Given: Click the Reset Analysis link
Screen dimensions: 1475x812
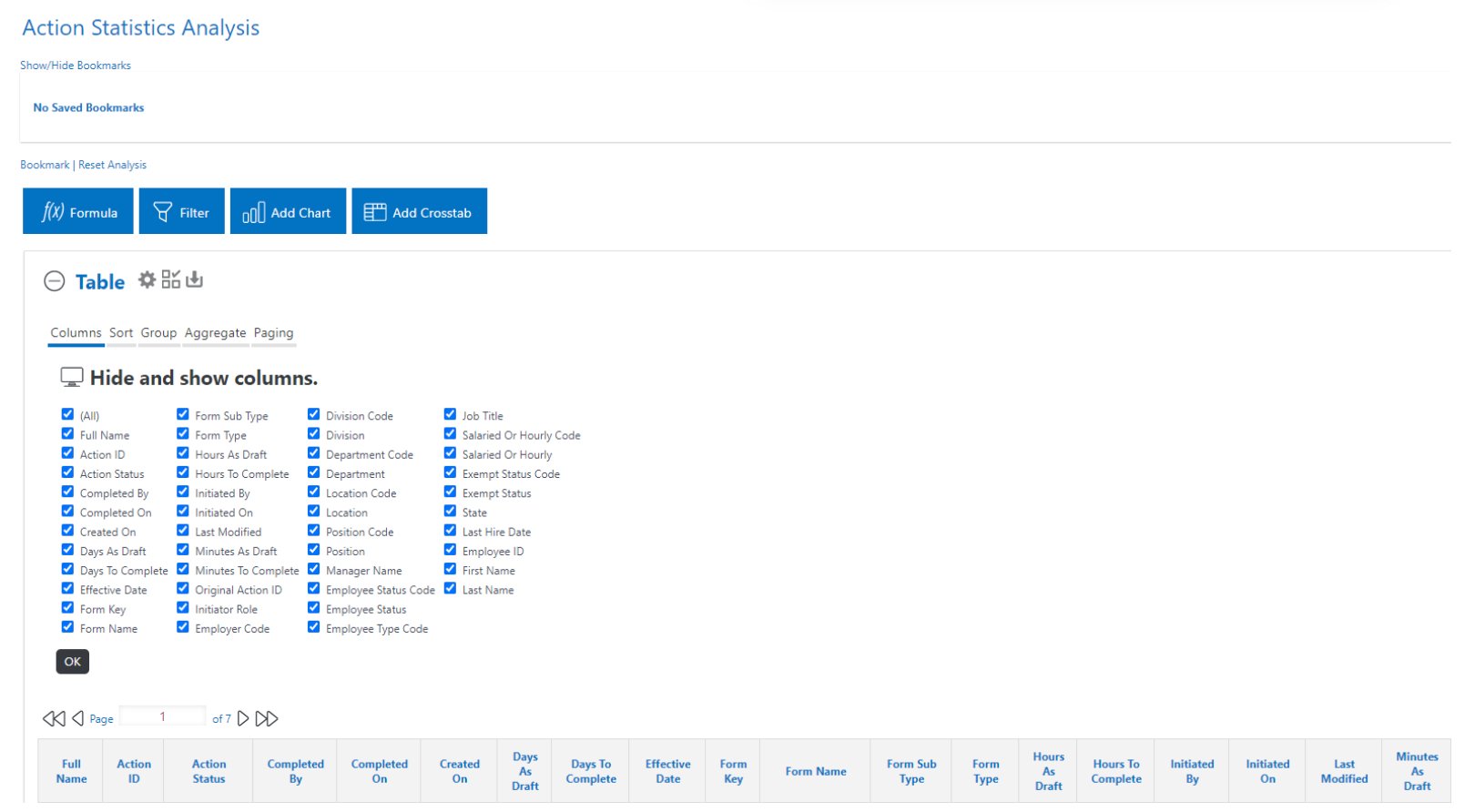Looking at the screenshot, I should point(112,165).
